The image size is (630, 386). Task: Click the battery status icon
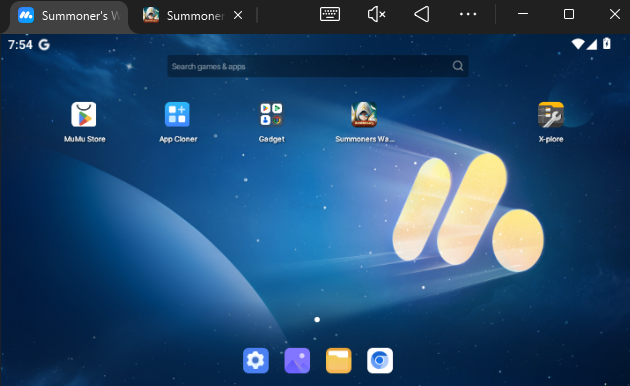607,43
